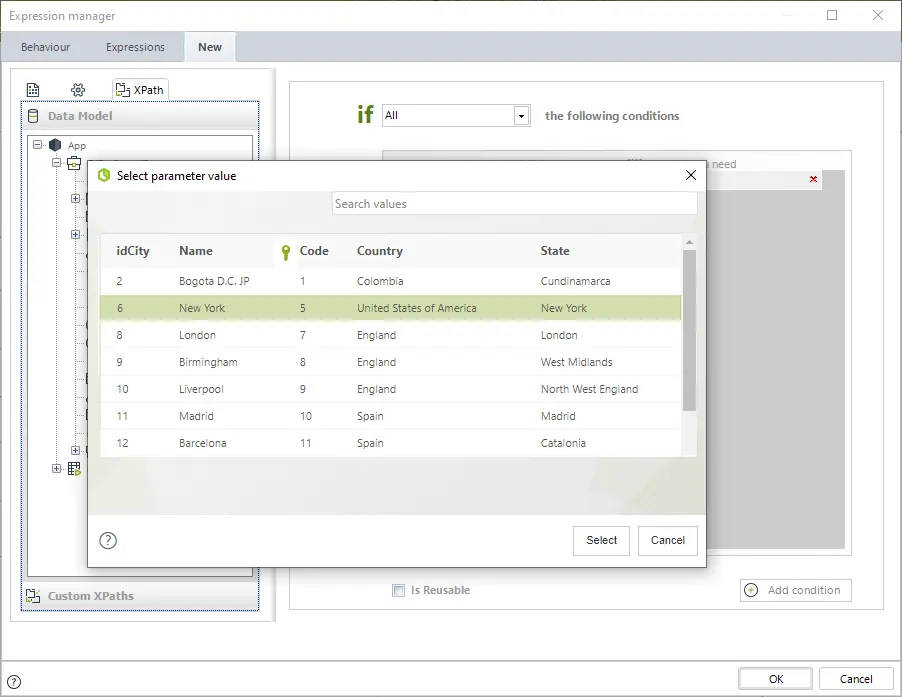The height and width of the screenshot is (697, 902).
Task: Select the XPath tab
Action: [140, 90]
